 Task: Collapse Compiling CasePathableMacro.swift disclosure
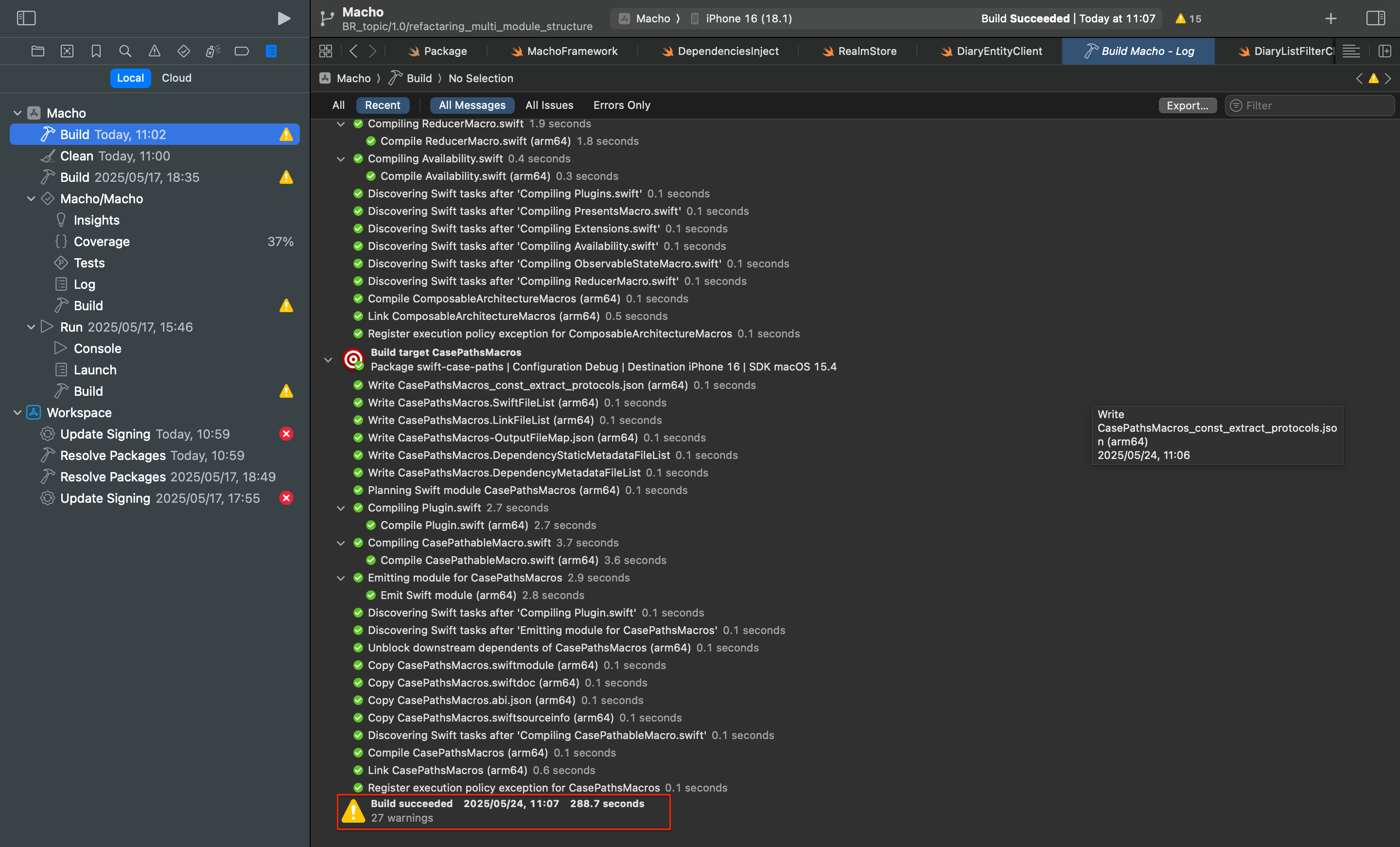[341, 543]
